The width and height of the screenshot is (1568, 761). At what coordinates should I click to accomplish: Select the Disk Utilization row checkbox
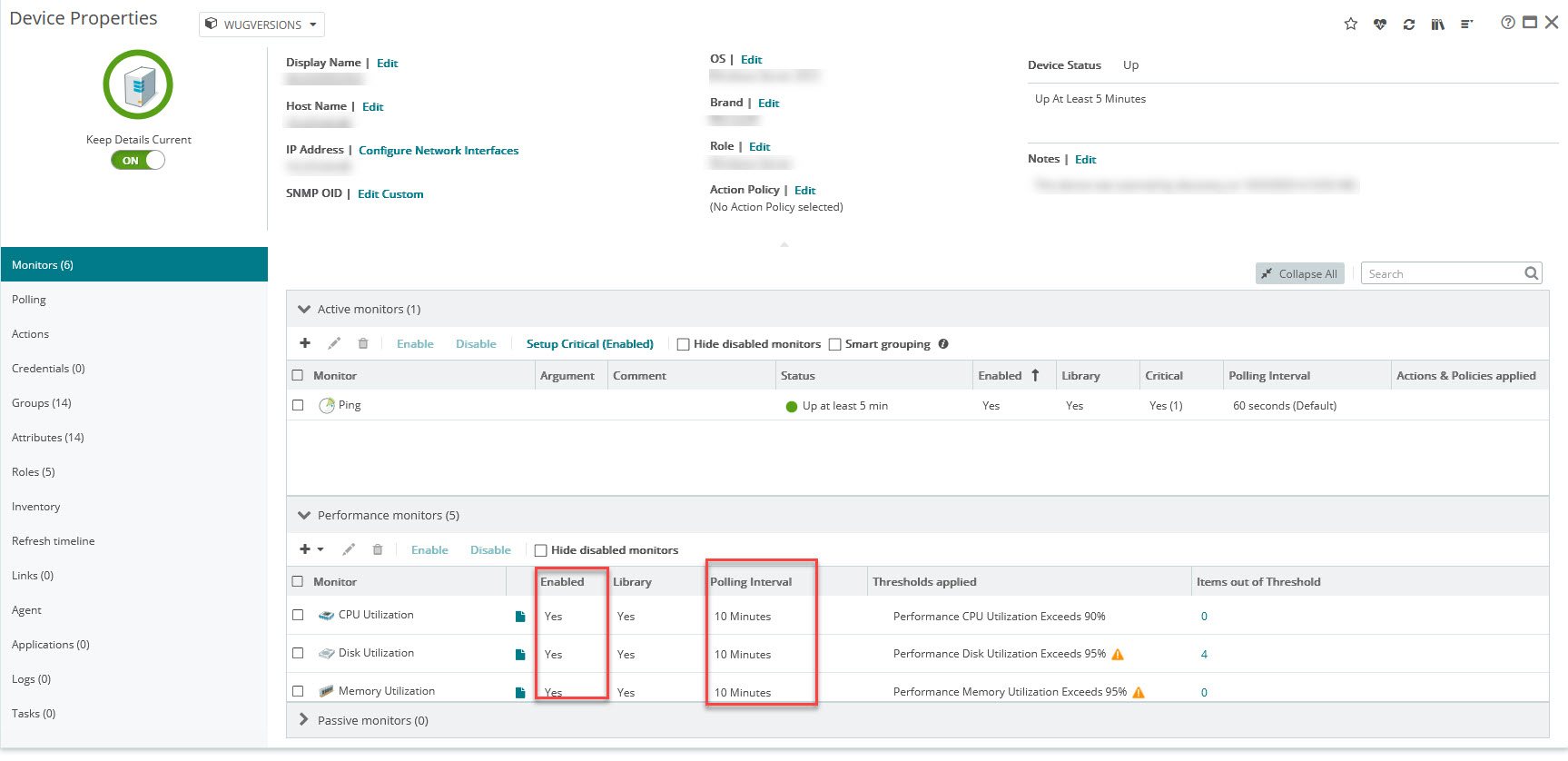298,653
